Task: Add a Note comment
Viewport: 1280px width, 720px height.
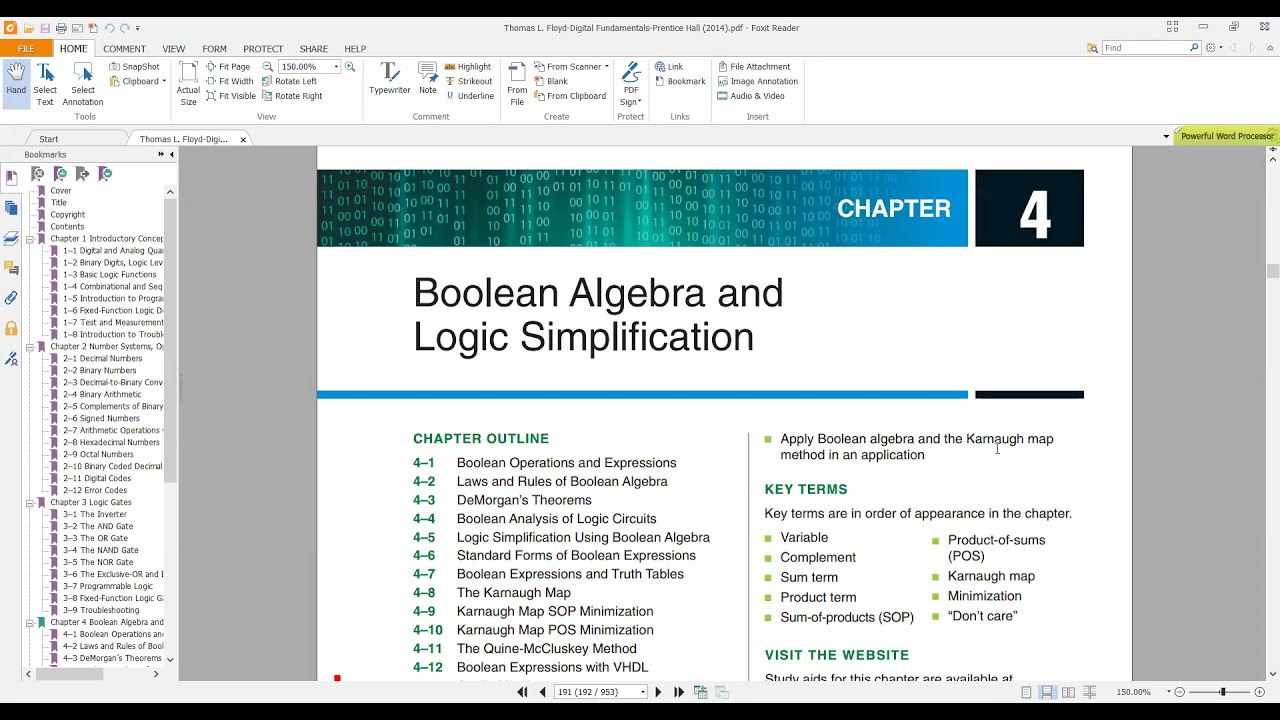Action: coord(428,79)
